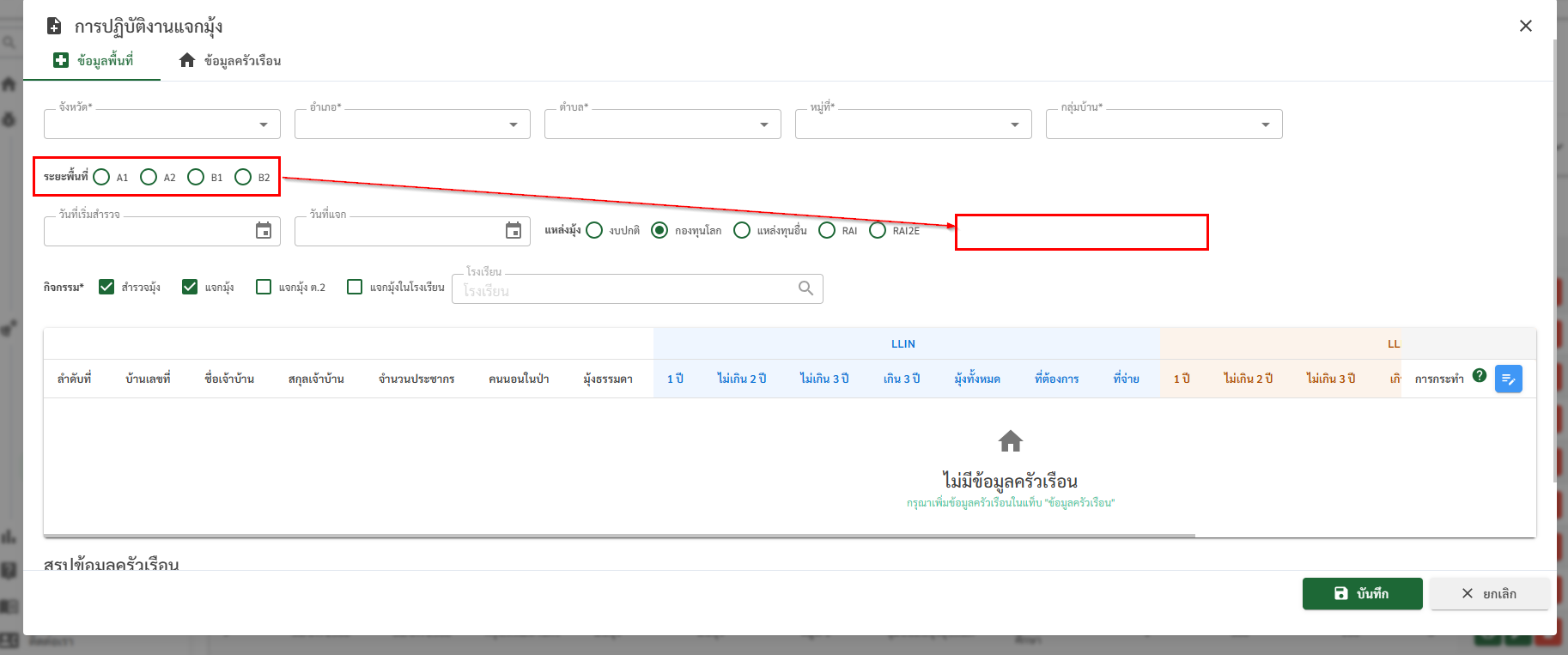Select the A1 area phase radio
This screenshot has height=655, width=1568.
tap(101, 177)
